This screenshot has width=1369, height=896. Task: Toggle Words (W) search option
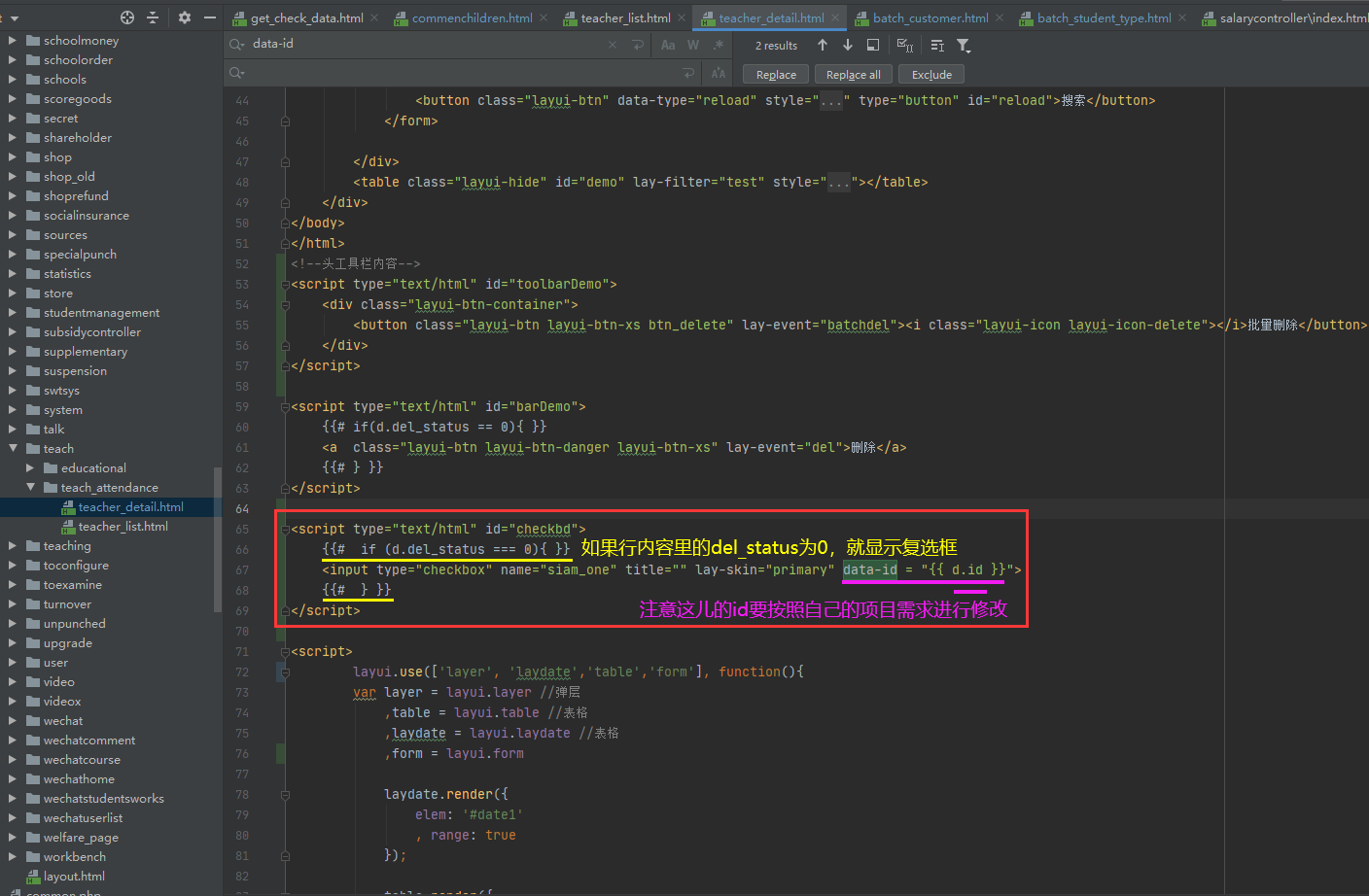pos(693,45)
